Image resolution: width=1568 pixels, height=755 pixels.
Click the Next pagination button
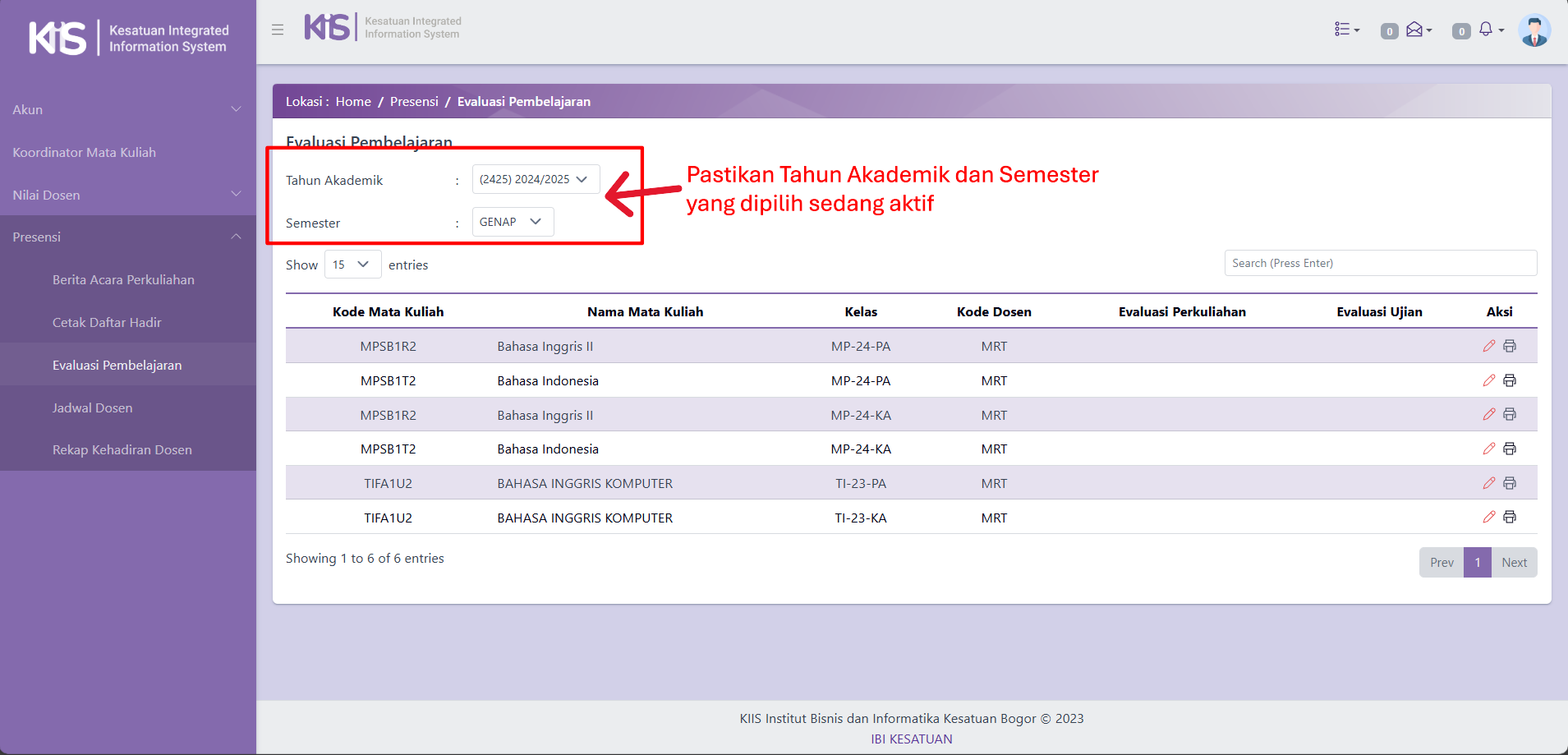pyautogui.click(x=1514, y=563)
